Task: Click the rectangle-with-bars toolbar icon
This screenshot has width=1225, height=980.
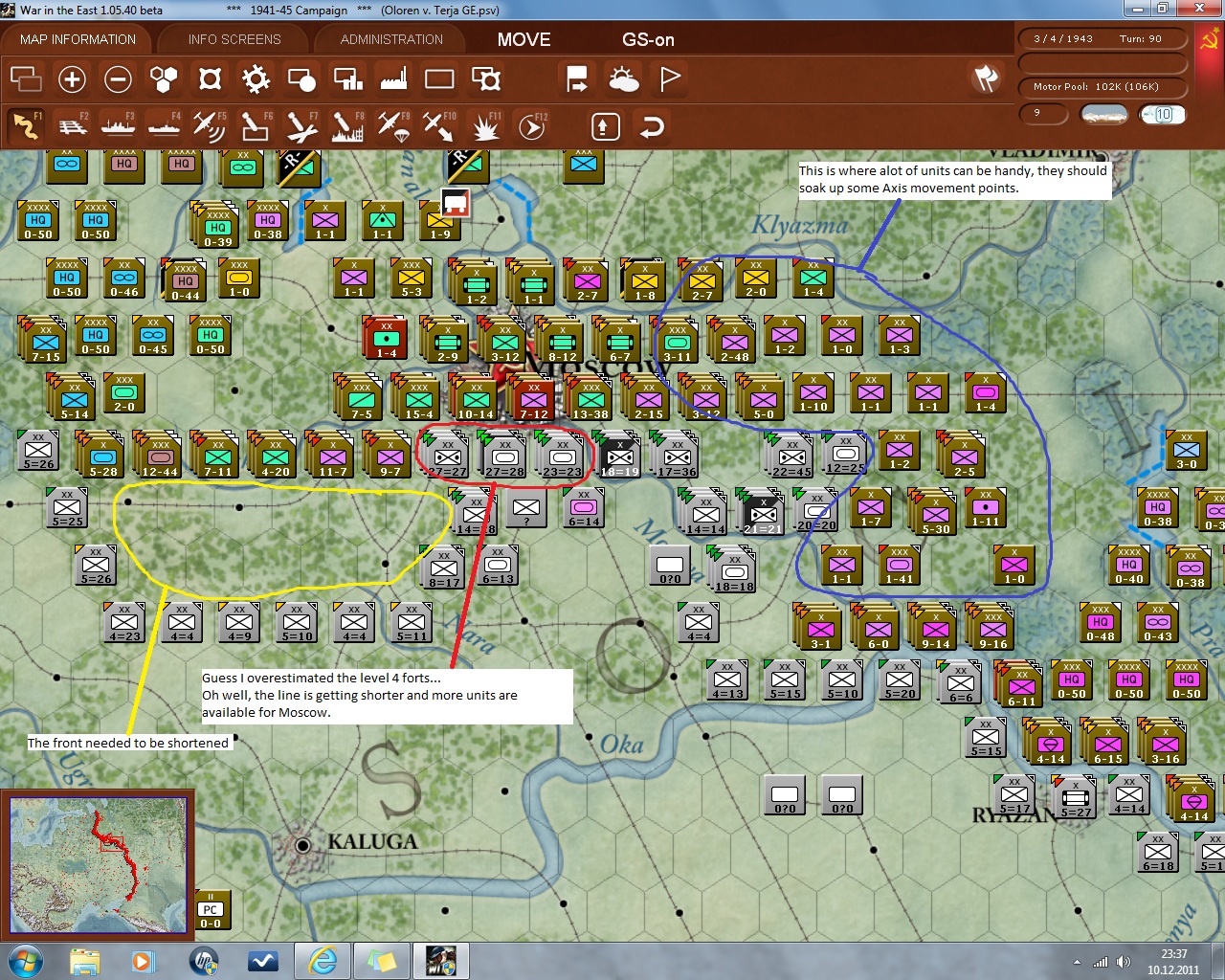Action: click(347, 78)
